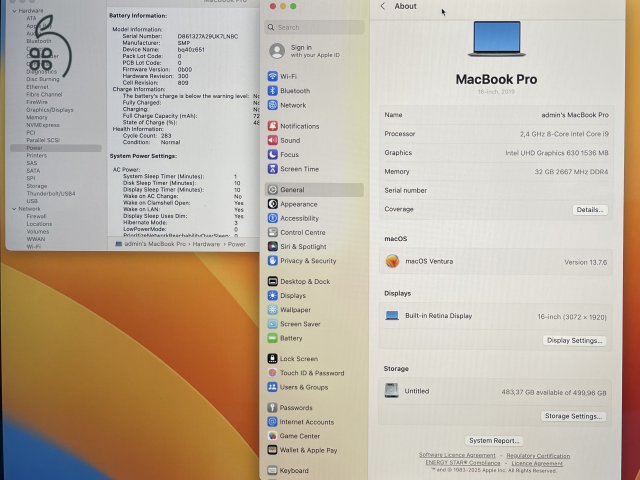Screen dimensions: 640x480
Task: Open Touch ID & Password fingerprint icon
Action: 272,373
